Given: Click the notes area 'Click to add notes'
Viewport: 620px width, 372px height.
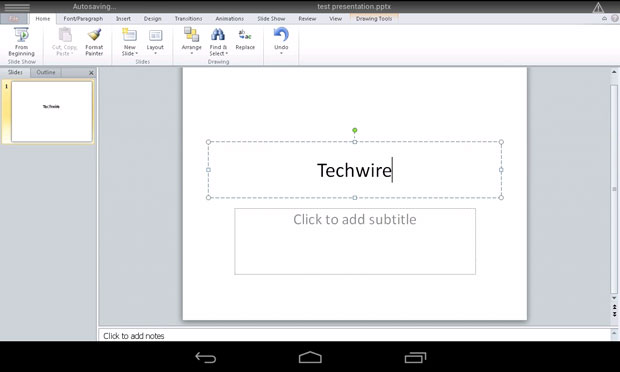Looking at the screenshot, I should [134, 336].
